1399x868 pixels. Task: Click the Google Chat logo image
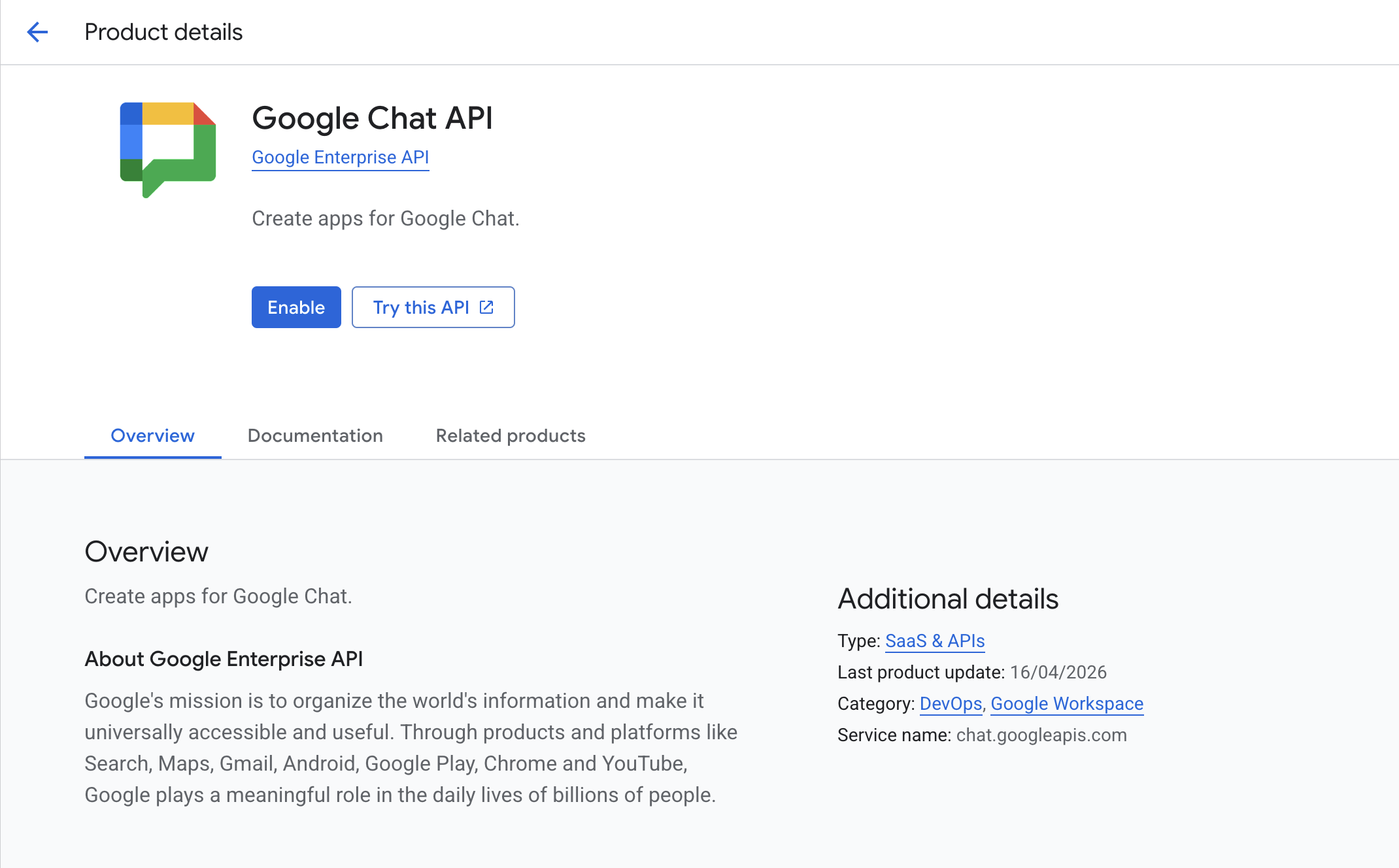(x=168, y=150)
